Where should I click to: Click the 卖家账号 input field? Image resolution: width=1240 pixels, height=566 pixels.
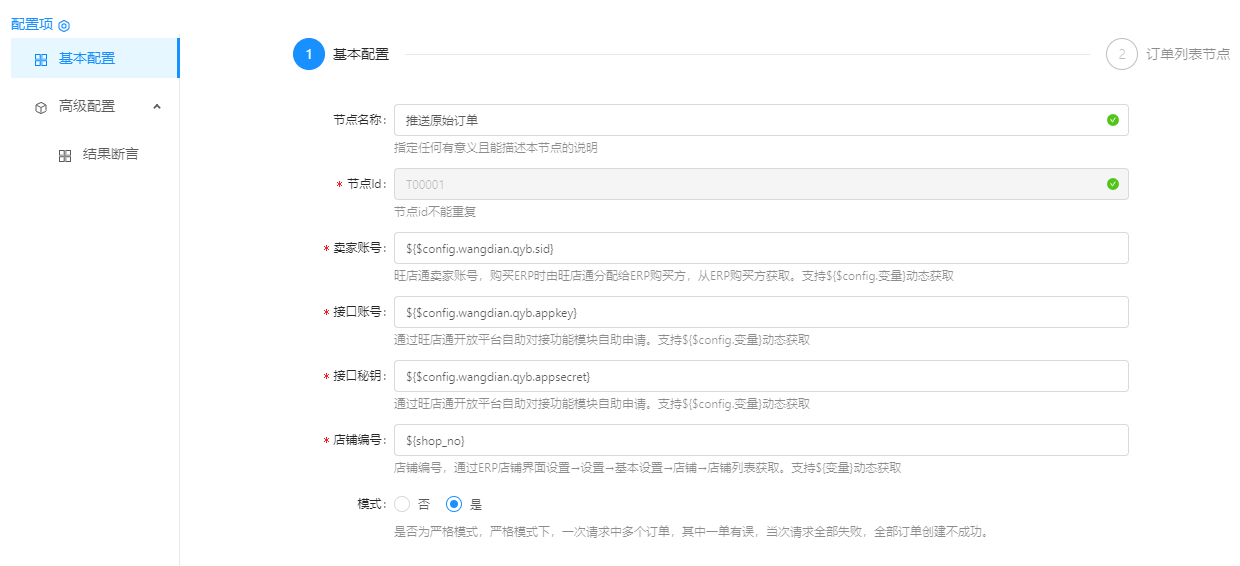(x=760, y=248)
